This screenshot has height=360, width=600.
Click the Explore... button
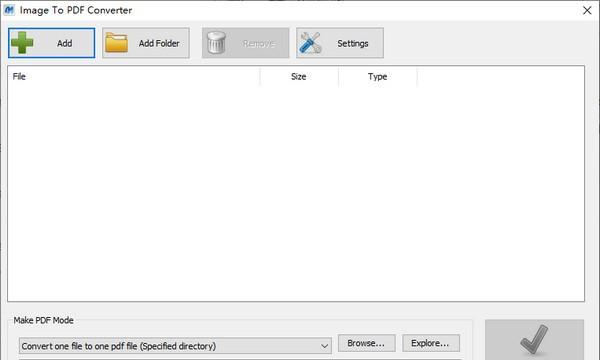coord(430,343)
